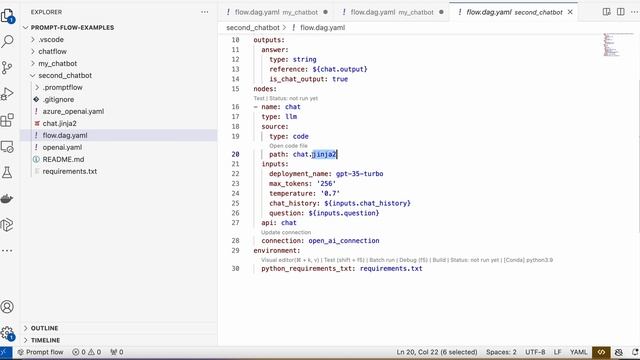Change language mode via YAML

click(578, 352)
